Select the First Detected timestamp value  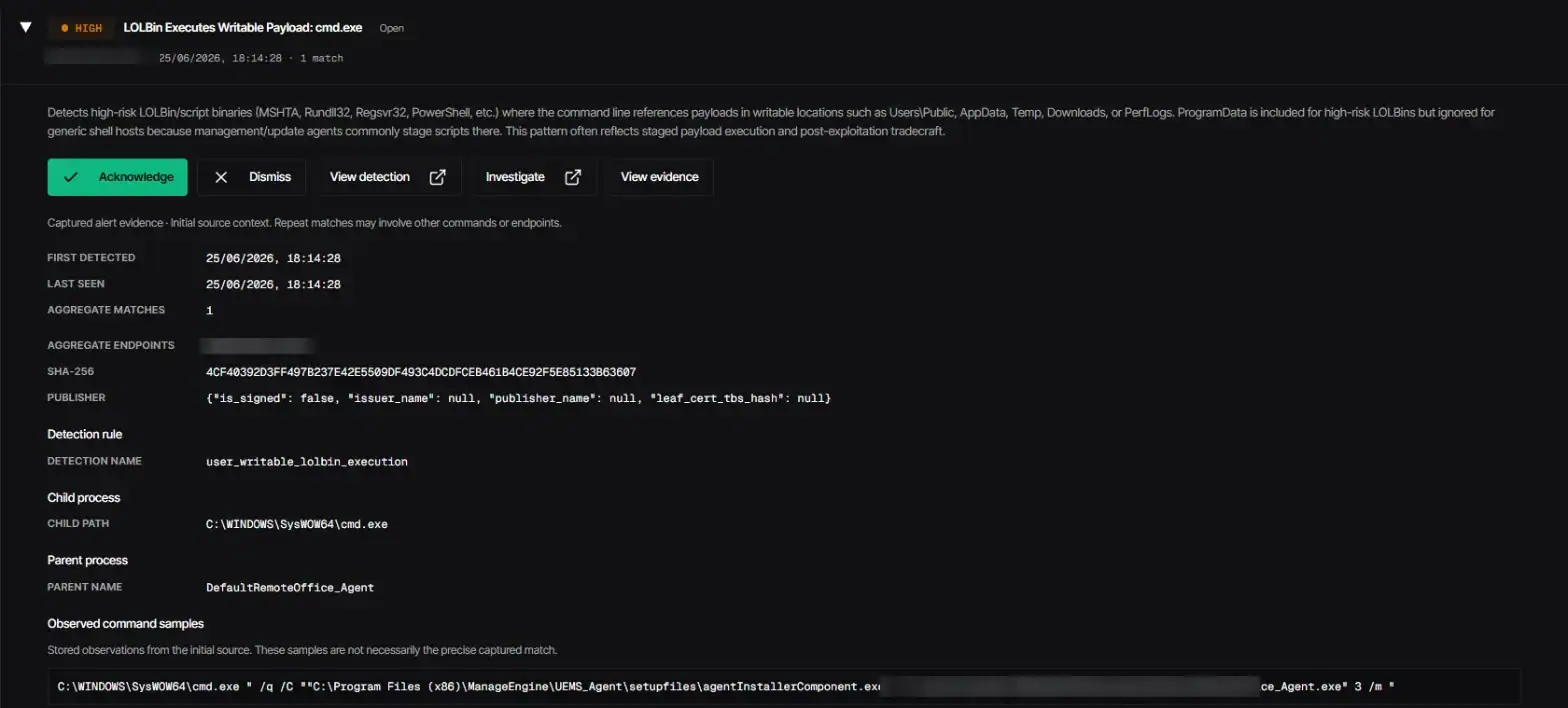coord(273,258)
